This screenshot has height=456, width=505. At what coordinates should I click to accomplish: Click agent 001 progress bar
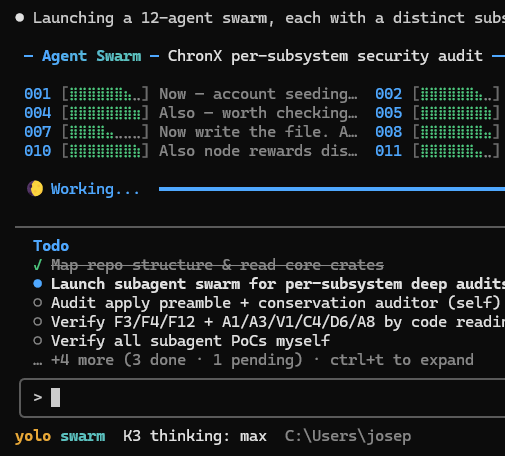(105, 94)
